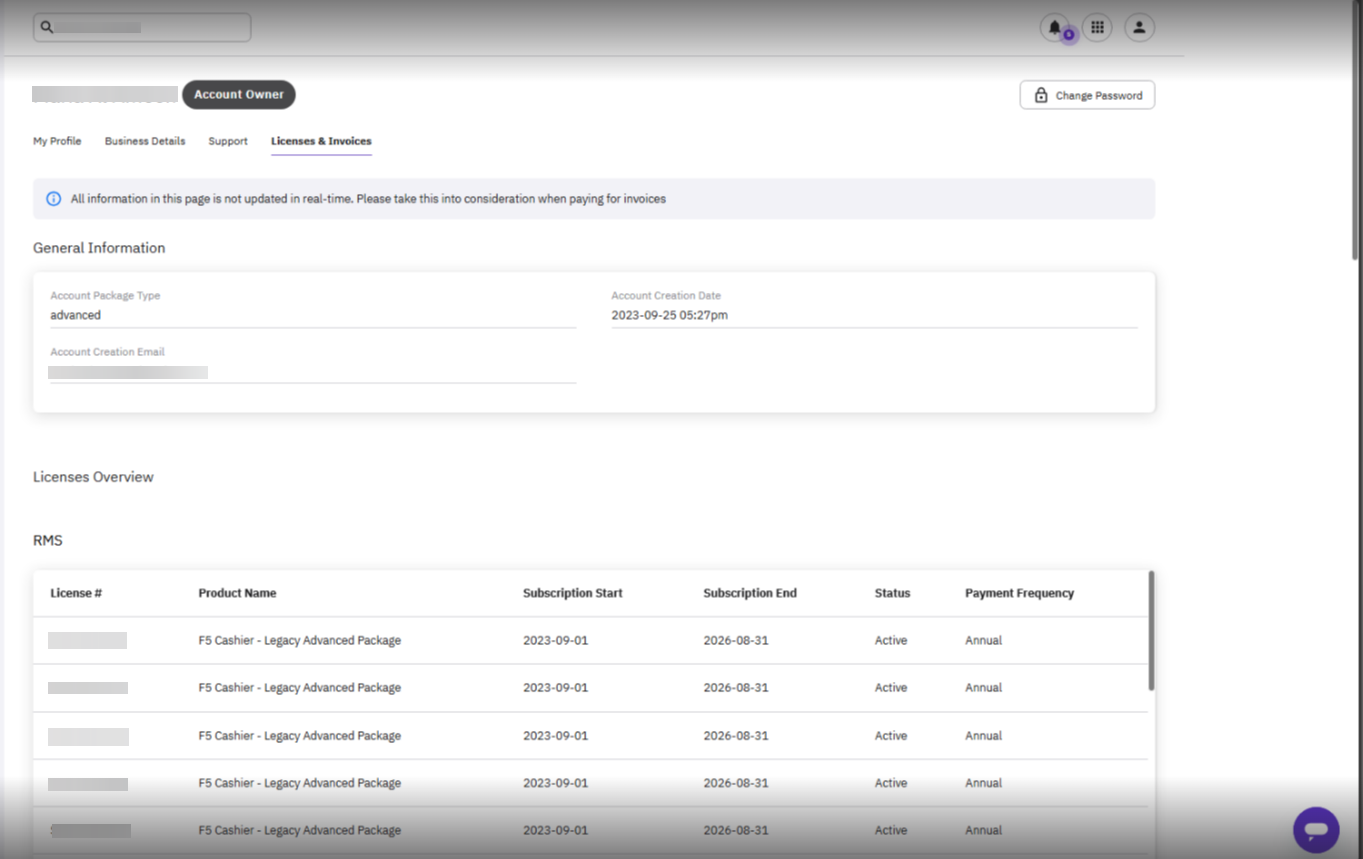Open the chat support bubble

point(1316,830)
